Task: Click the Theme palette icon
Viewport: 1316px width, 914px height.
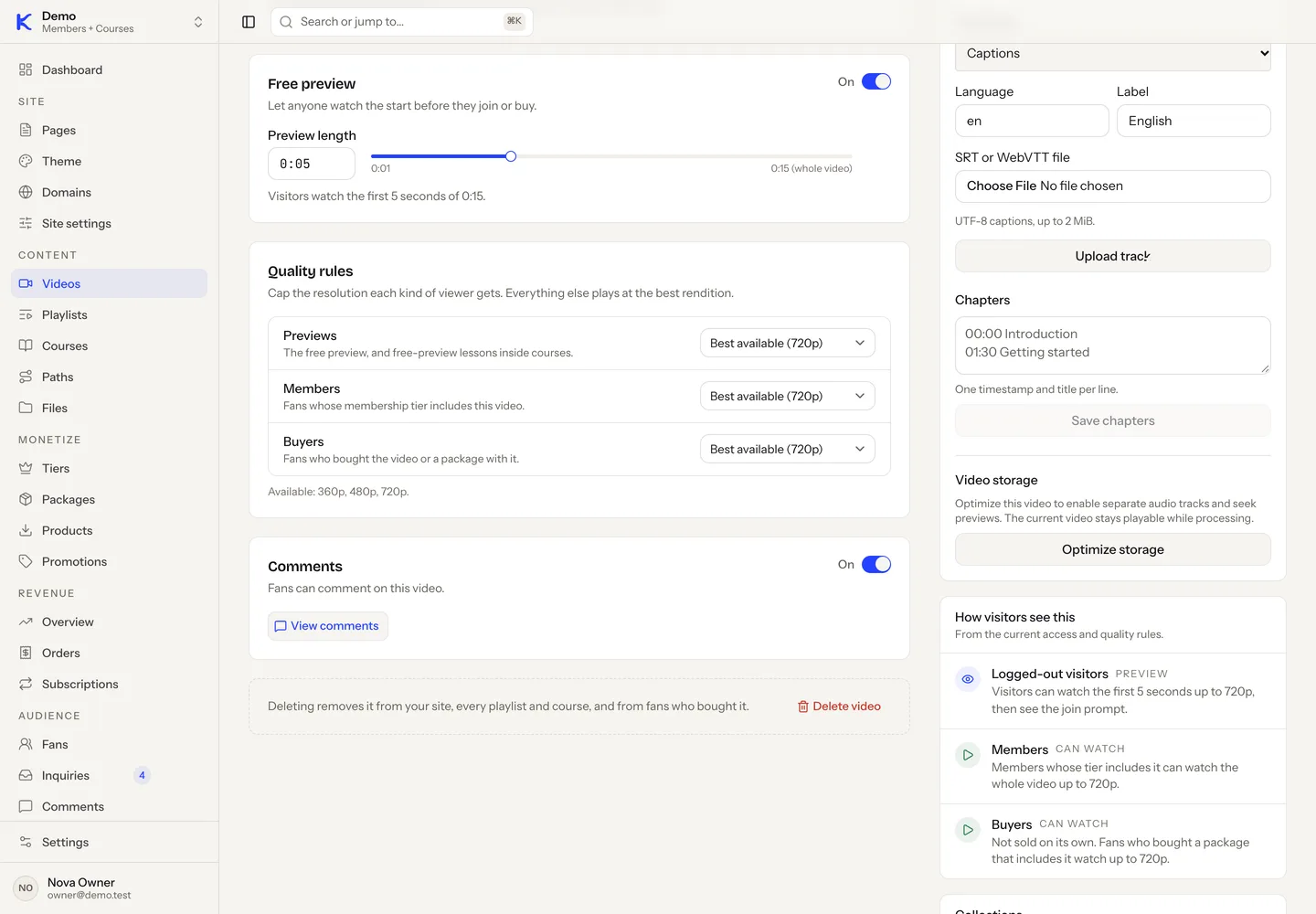Action: click(26, 161)
